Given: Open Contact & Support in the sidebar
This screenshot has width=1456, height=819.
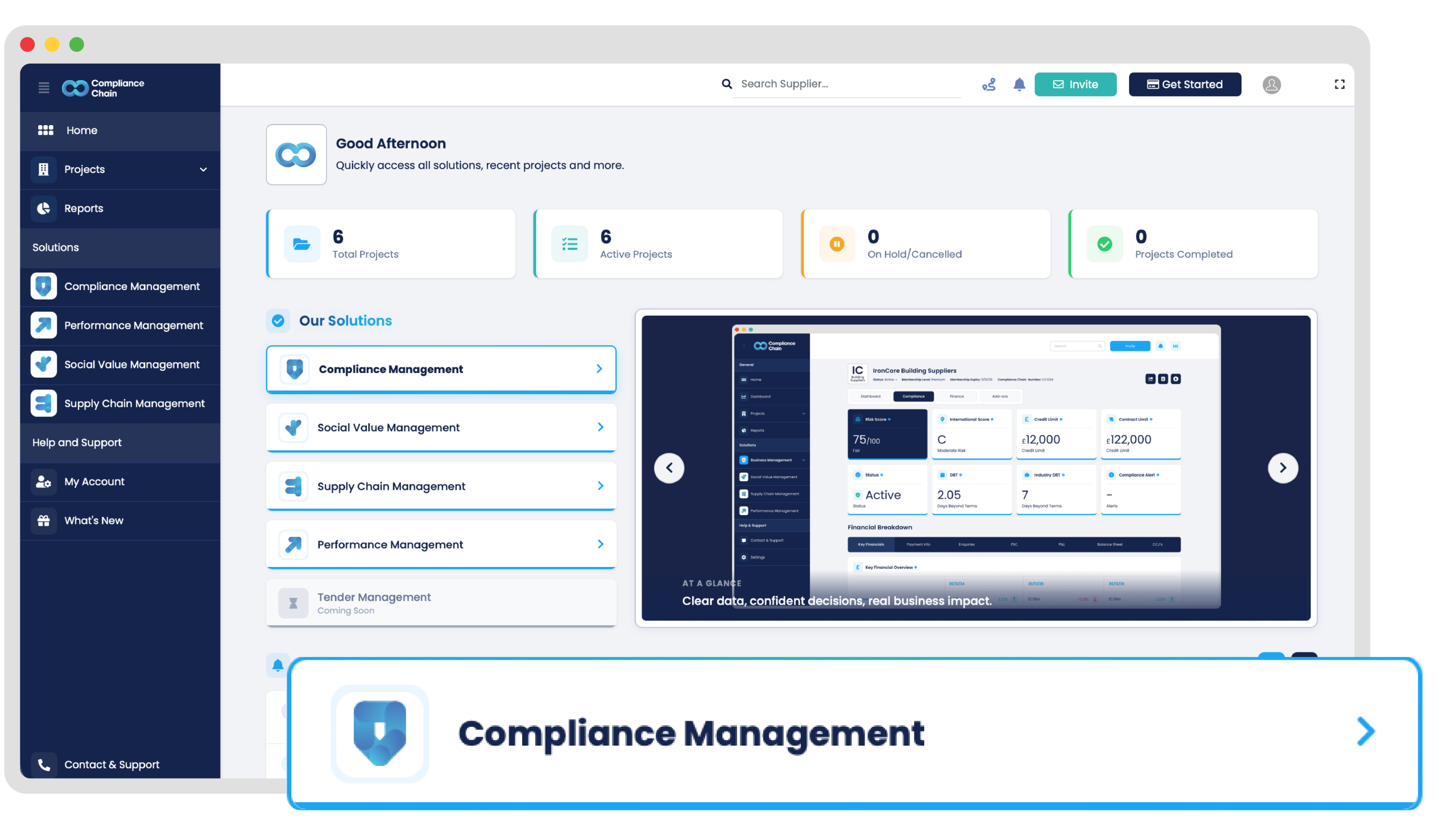Looking at the screenshot, I should tap(120, 764).
